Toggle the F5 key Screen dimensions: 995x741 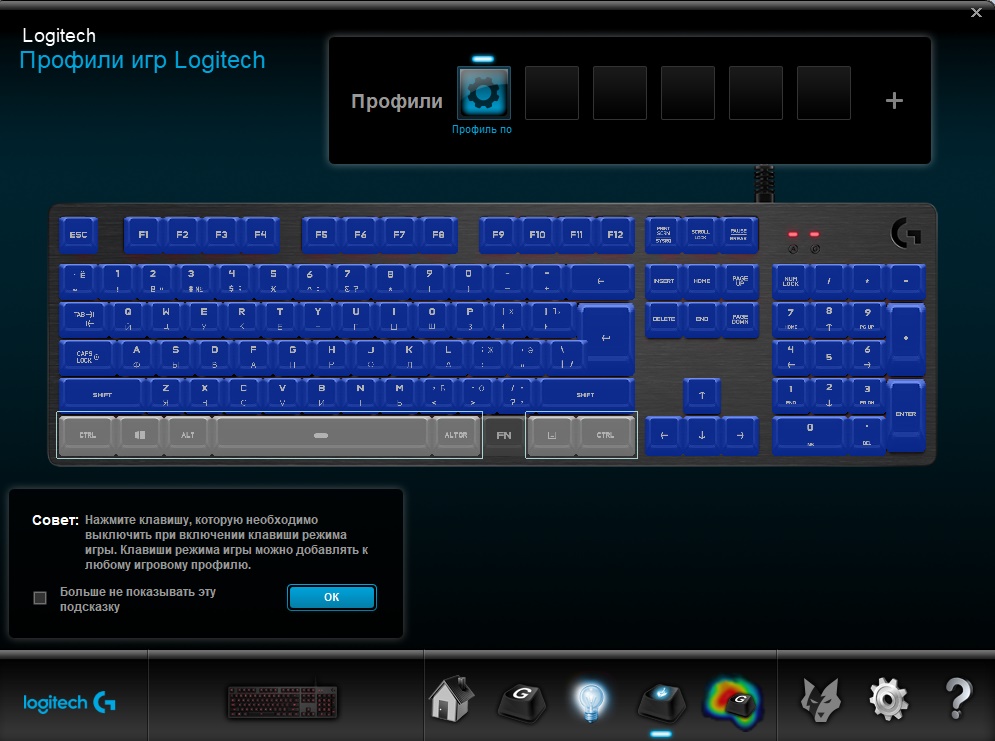[x=322, y=235]
